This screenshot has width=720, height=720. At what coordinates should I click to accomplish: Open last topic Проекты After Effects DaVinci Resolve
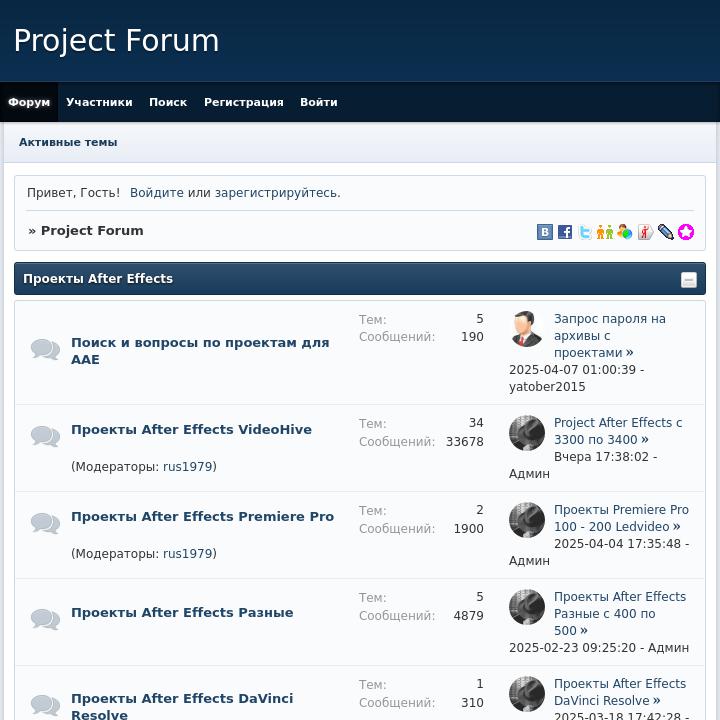tap(620, 692)
